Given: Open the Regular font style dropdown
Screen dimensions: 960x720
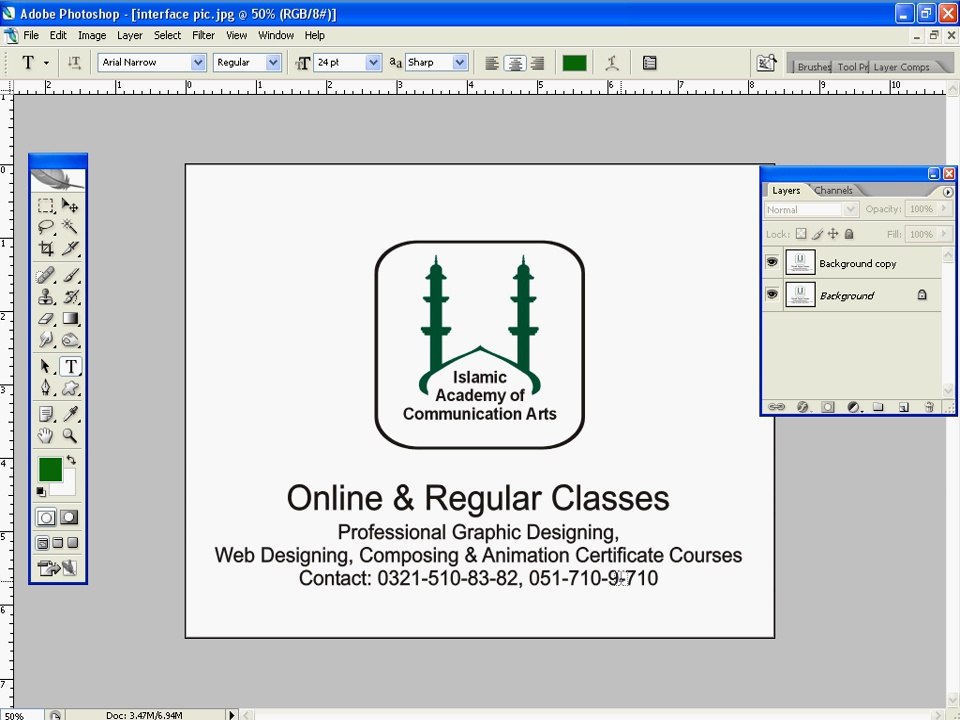Looking at the screenshot, I should coord(273,62).
